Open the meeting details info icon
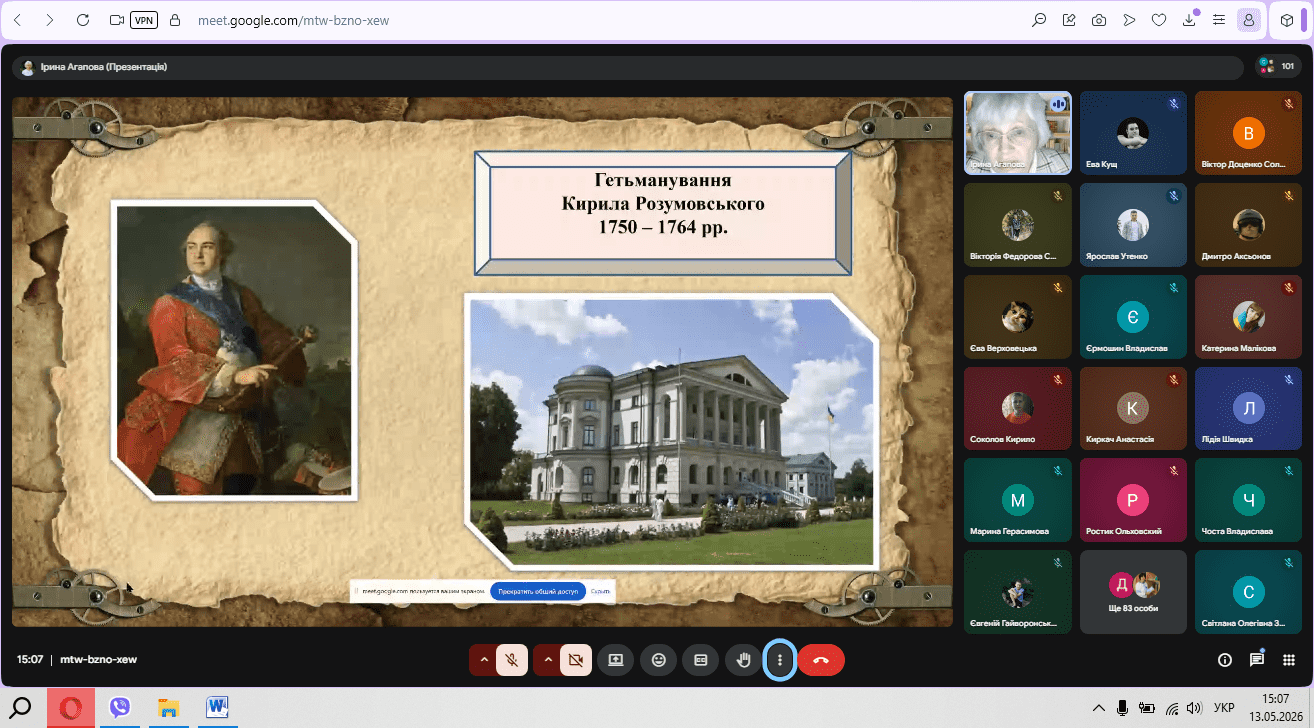Screen dimensions: 1314x728 pos(1224,660)
